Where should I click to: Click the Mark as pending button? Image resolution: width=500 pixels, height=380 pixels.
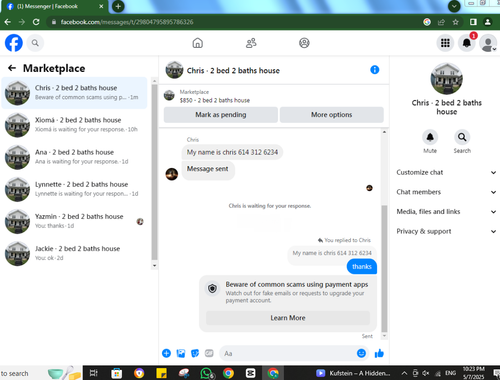coord(221,115)
